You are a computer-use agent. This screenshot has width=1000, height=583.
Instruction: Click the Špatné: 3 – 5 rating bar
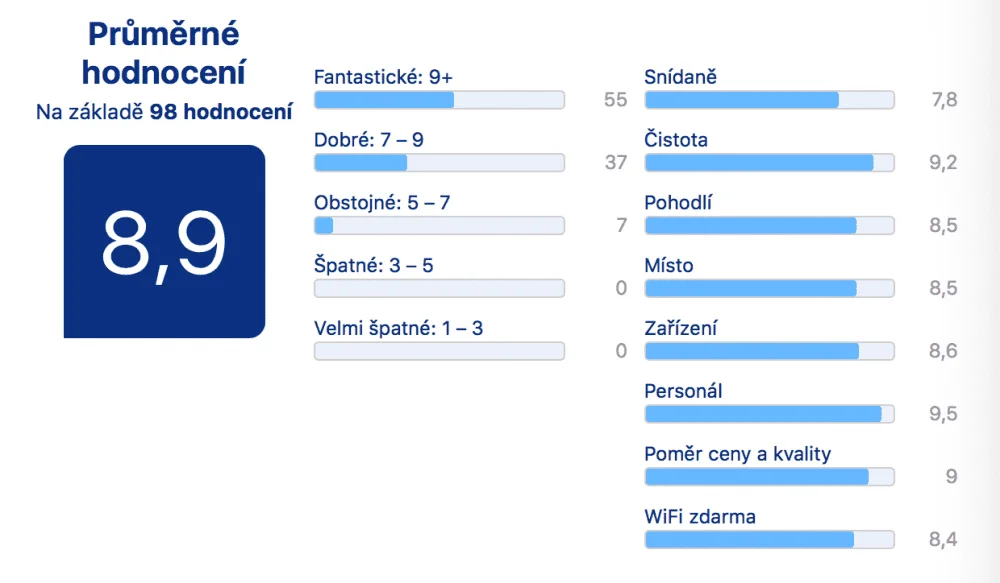click(x=439, y=288)
